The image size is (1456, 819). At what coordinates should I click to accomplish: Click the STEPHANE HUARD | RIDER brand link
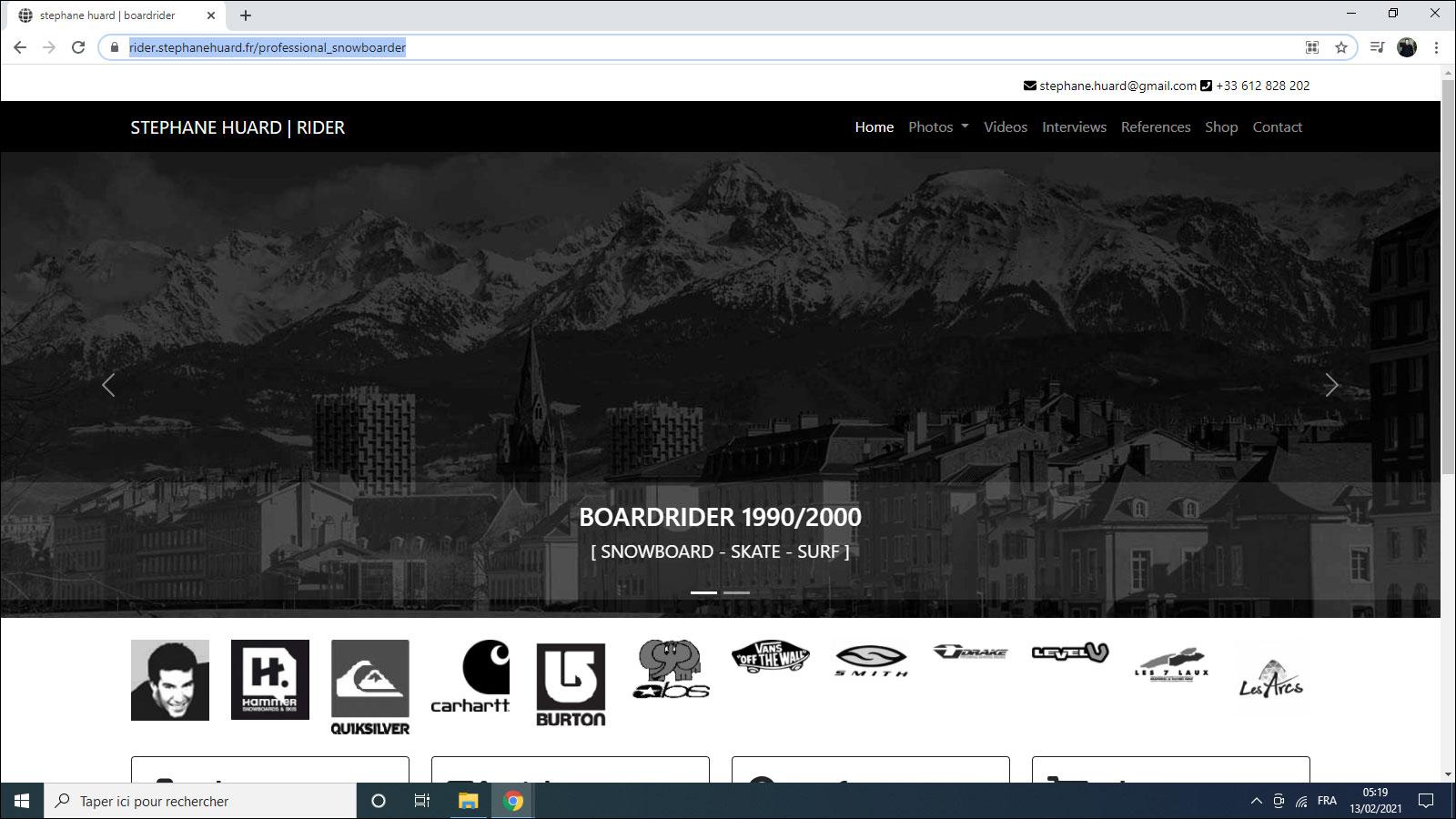click(238, 127)
